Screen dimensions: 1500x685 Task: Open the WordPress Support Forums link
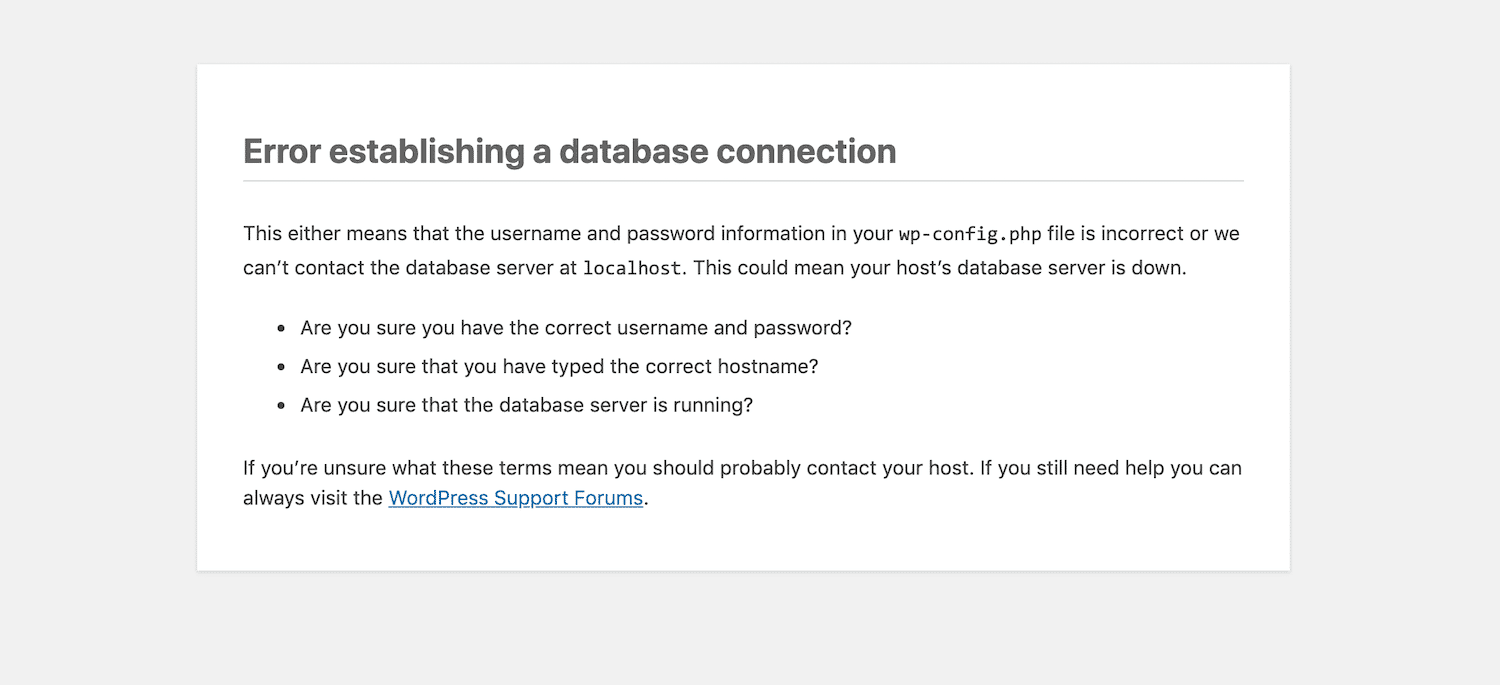coord(515,498)
